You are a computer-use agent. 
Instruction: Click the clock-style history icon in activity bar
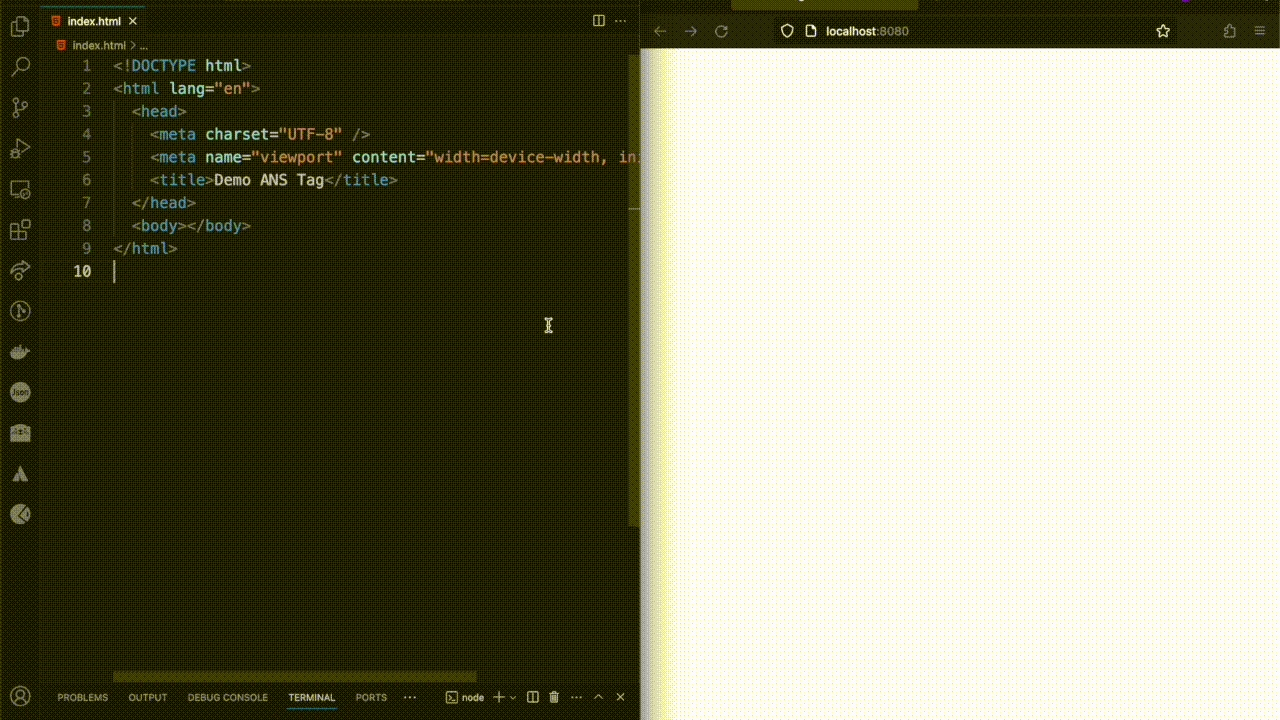point(20,311)
